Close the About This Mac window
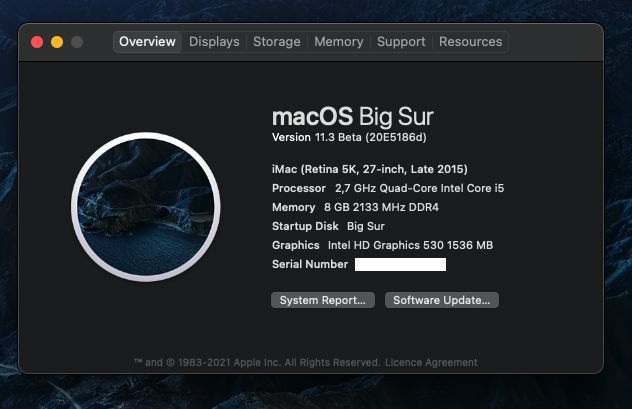Image resolution: width=632 pixels, height=409 pixels. [38, 42]
